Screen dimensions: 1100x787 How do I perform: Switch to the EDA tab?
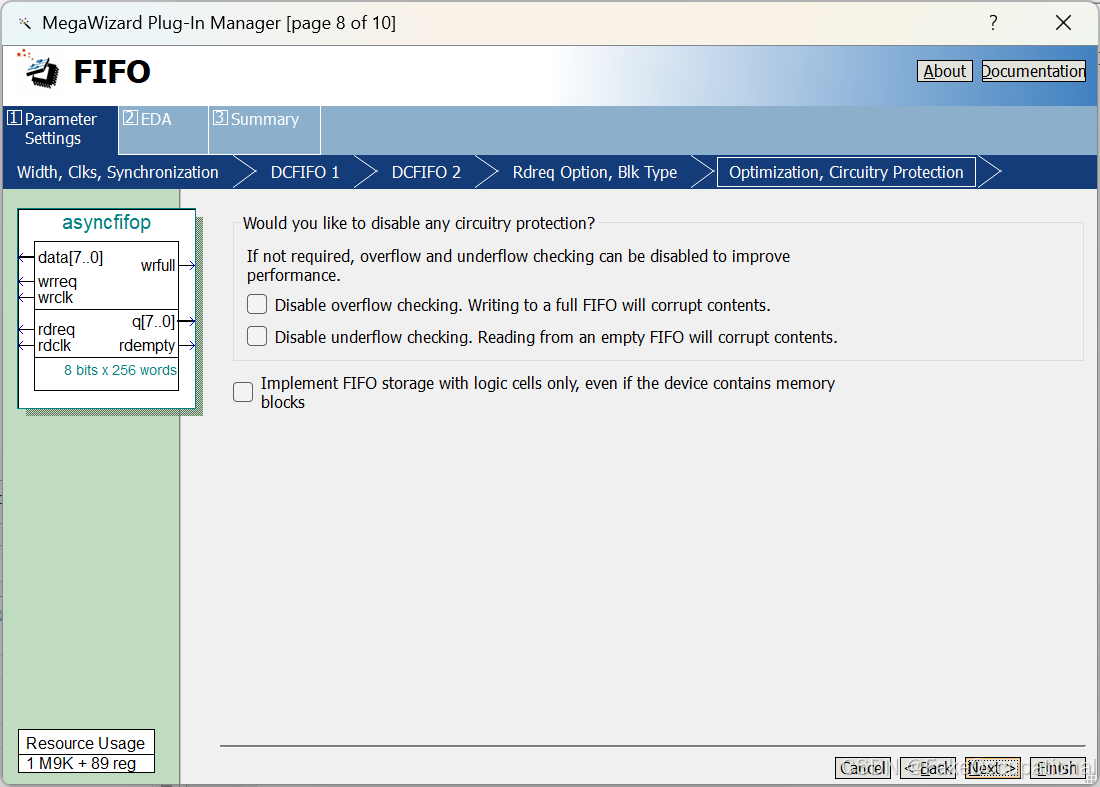pyautogui.click(x=163, y=129)
